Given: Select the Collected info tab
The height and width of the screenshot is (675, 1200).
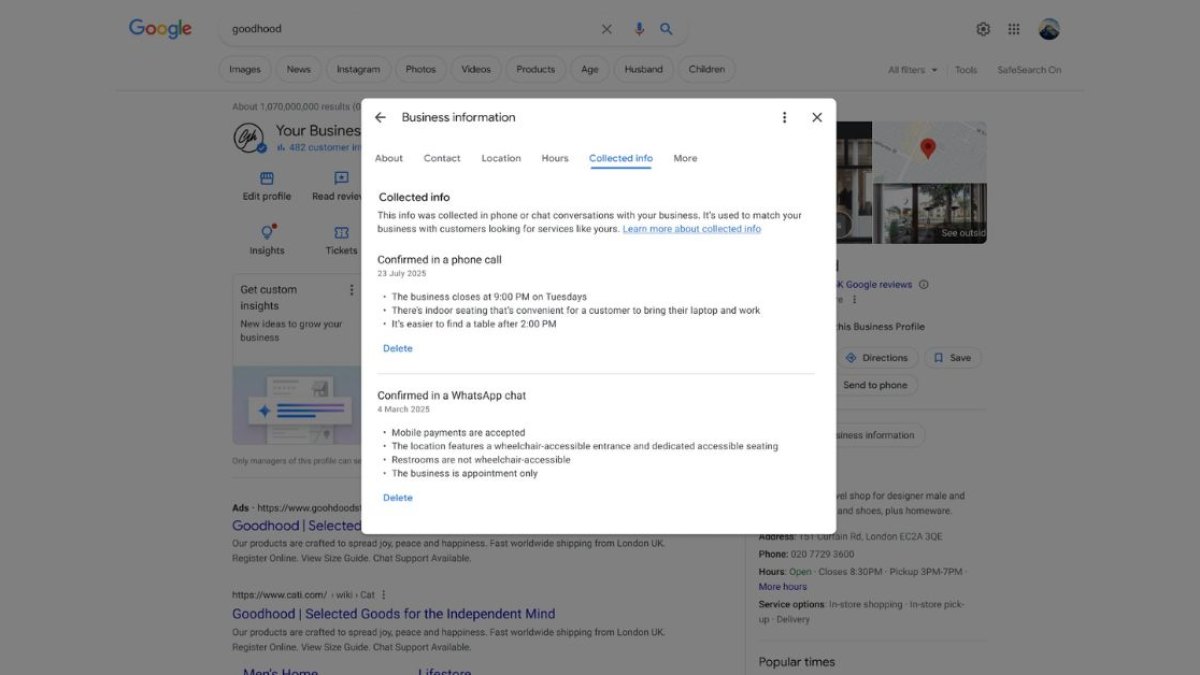Looking at the screenshot, I should coord(621,158).
